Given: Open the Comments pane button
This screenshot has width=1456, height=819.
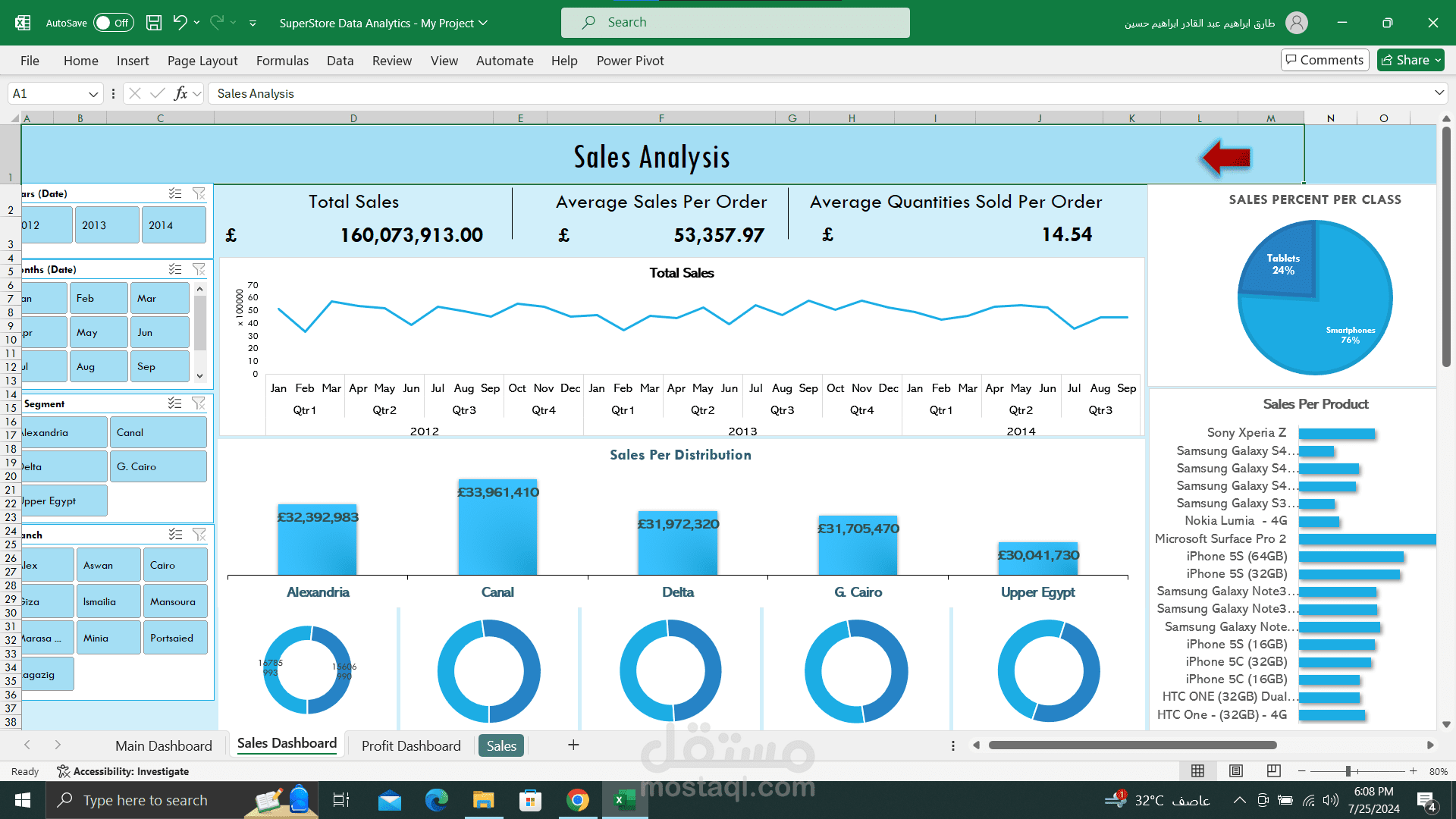Looking at the screenshot, I should click(1325, 60).
